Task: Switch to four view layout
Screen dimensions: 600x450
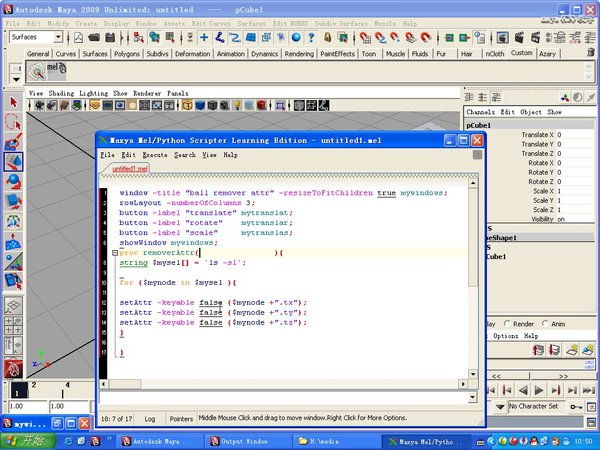Action: 13,326
